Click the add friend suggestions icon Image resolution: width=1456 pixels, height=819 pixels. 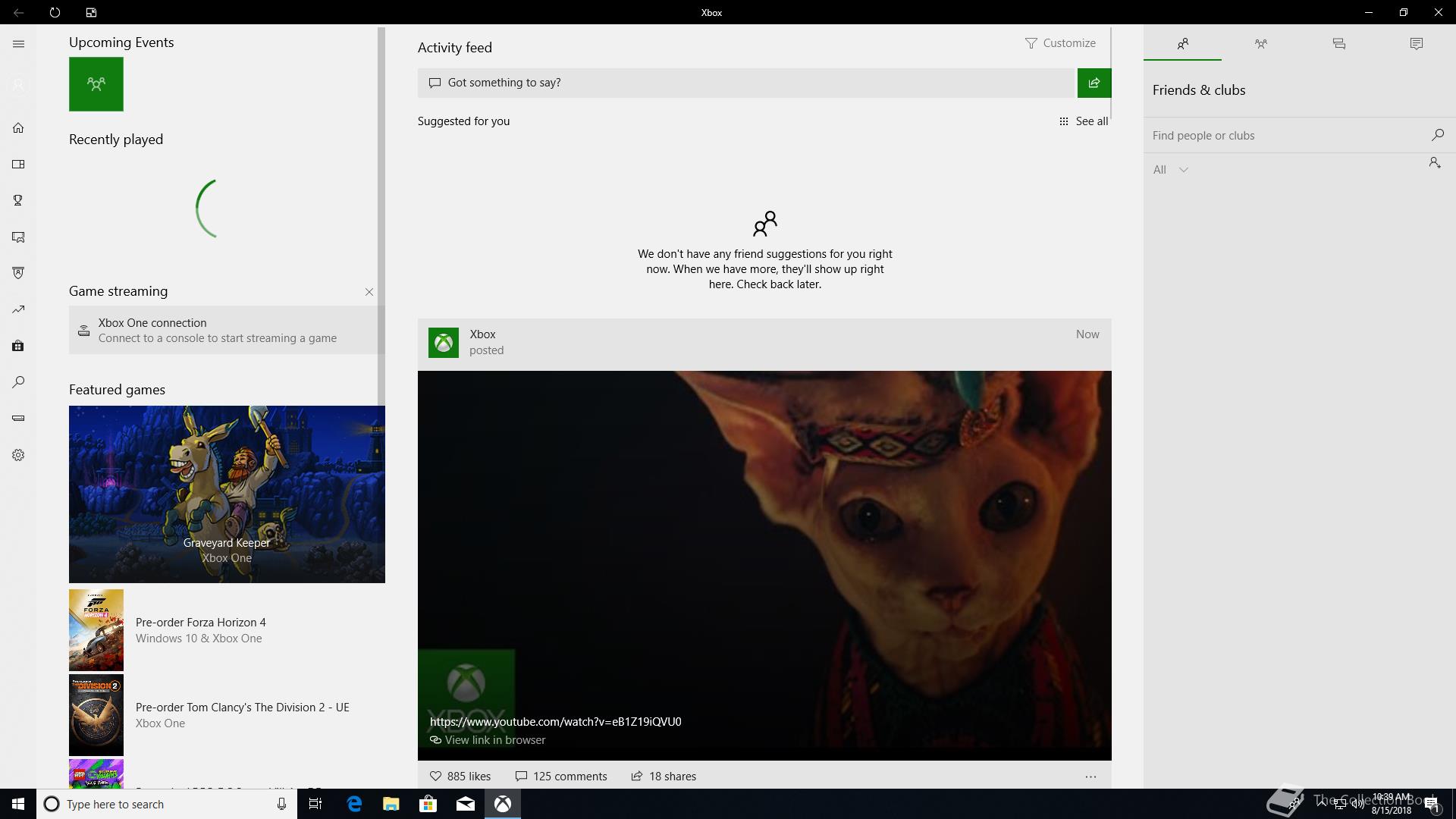(1435, 163)
